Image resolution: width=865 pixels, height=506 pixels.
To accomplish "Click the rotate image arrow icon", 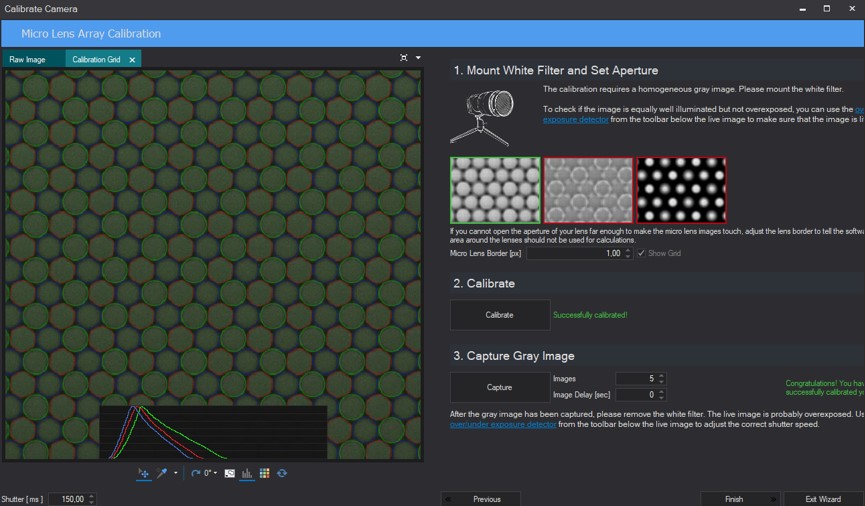I will tap(195, 473).
